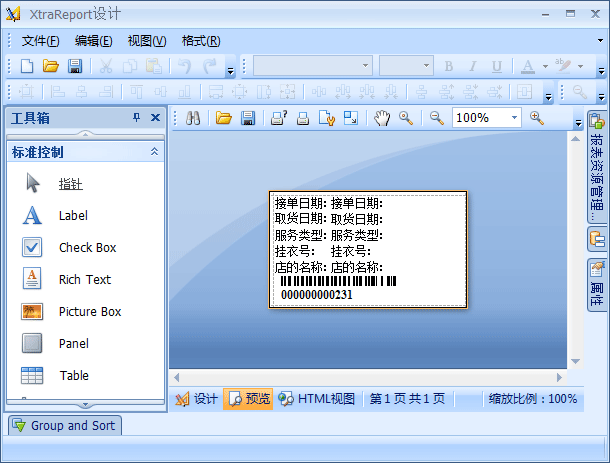Open the font size combo box

tap(406, 65)
